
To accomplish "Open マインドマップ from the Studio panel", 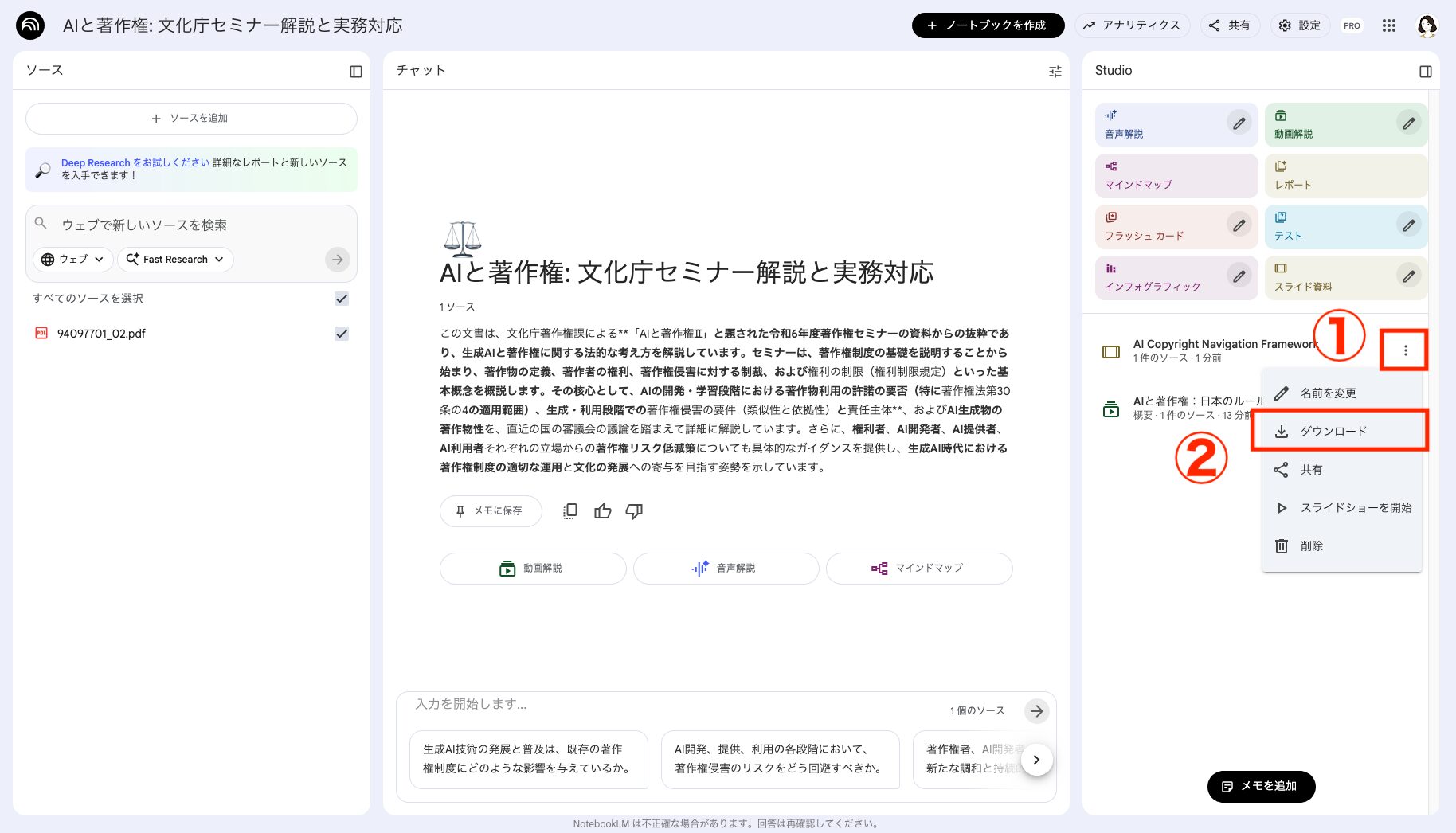I will [x=1154, y=175].
